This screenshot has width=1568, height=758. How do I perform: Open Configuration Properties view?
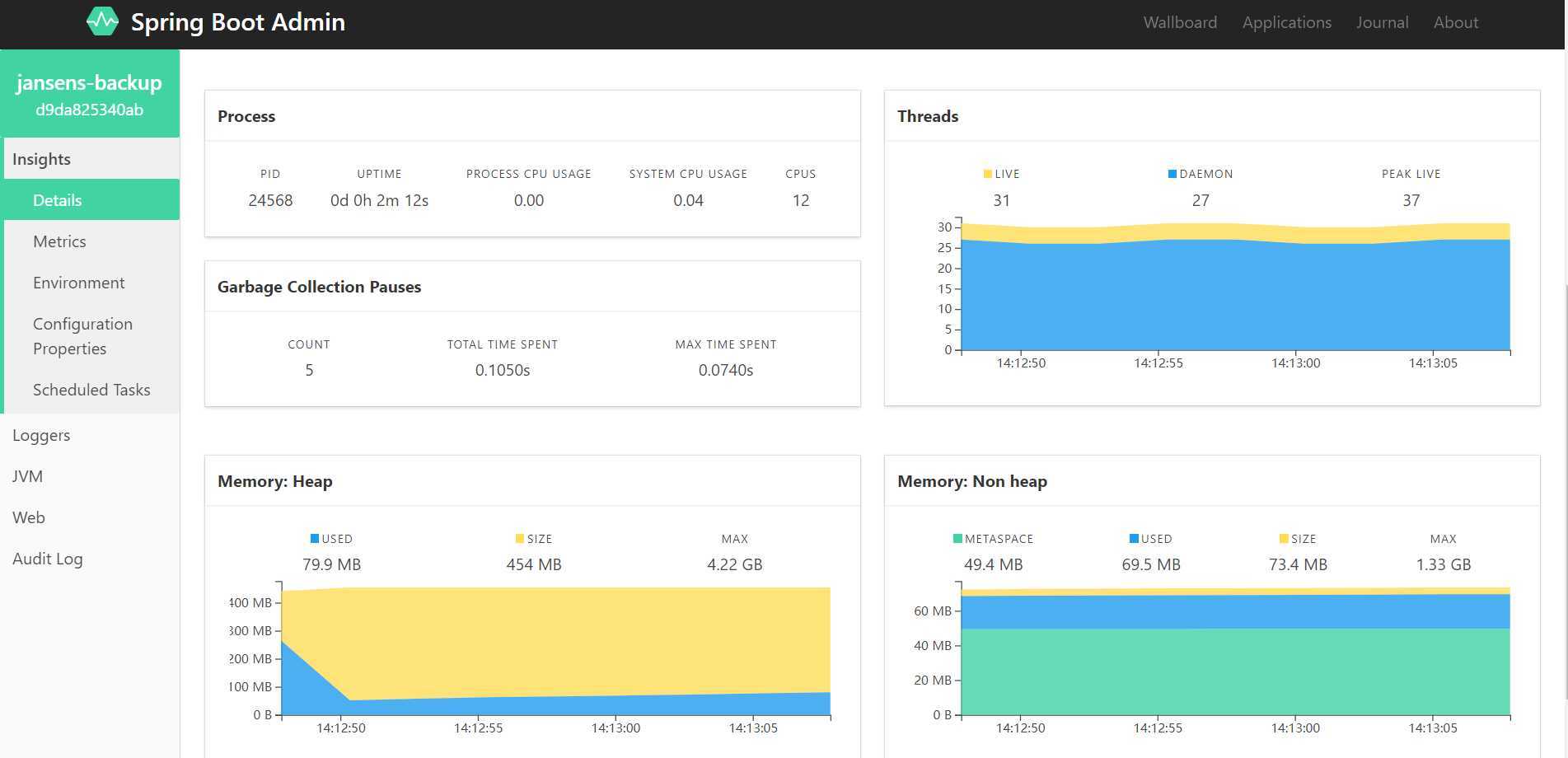pyautogui.click(x=91, y=336)
